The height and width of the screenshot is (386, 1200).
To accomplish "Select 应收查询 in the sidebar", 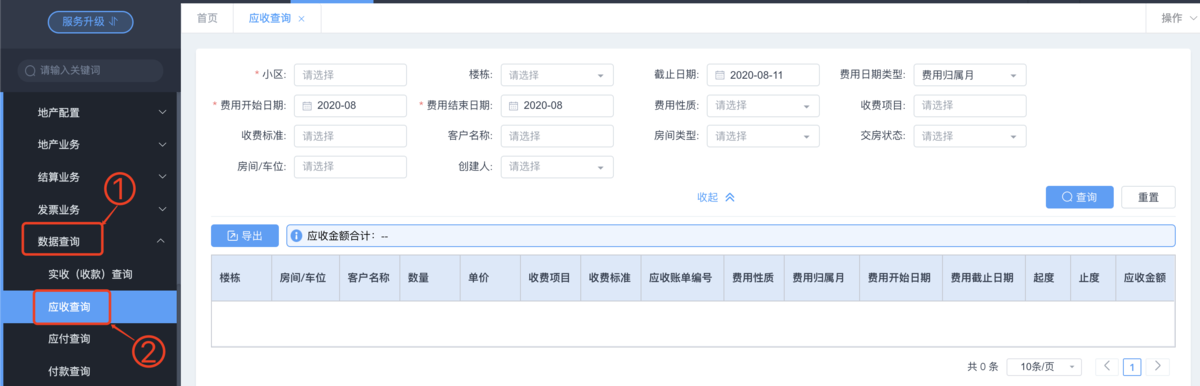I will 90,307.
